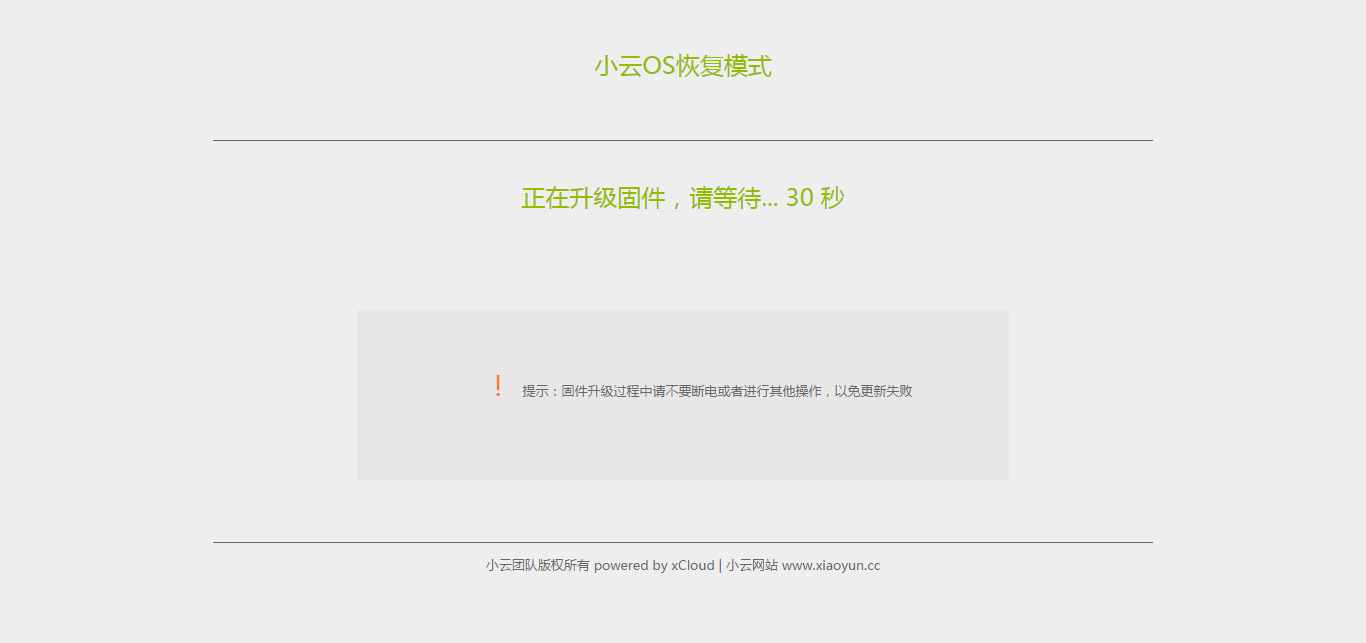This screenshot has height=643, width=1366.
Task: Click the horizontal divider above the footer
Action: pos(683,541)
